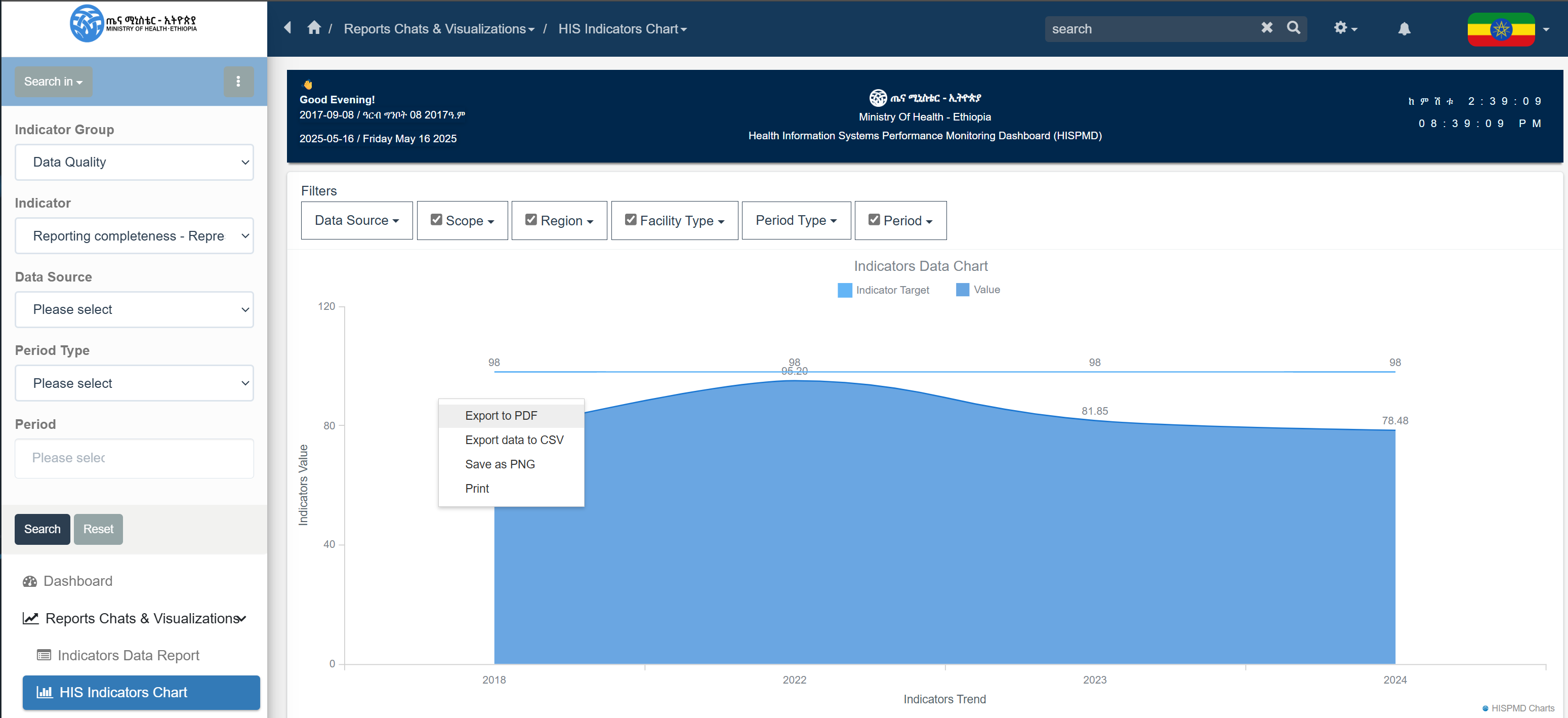Expand the Period Type filter dropdown

coord(796,220)
